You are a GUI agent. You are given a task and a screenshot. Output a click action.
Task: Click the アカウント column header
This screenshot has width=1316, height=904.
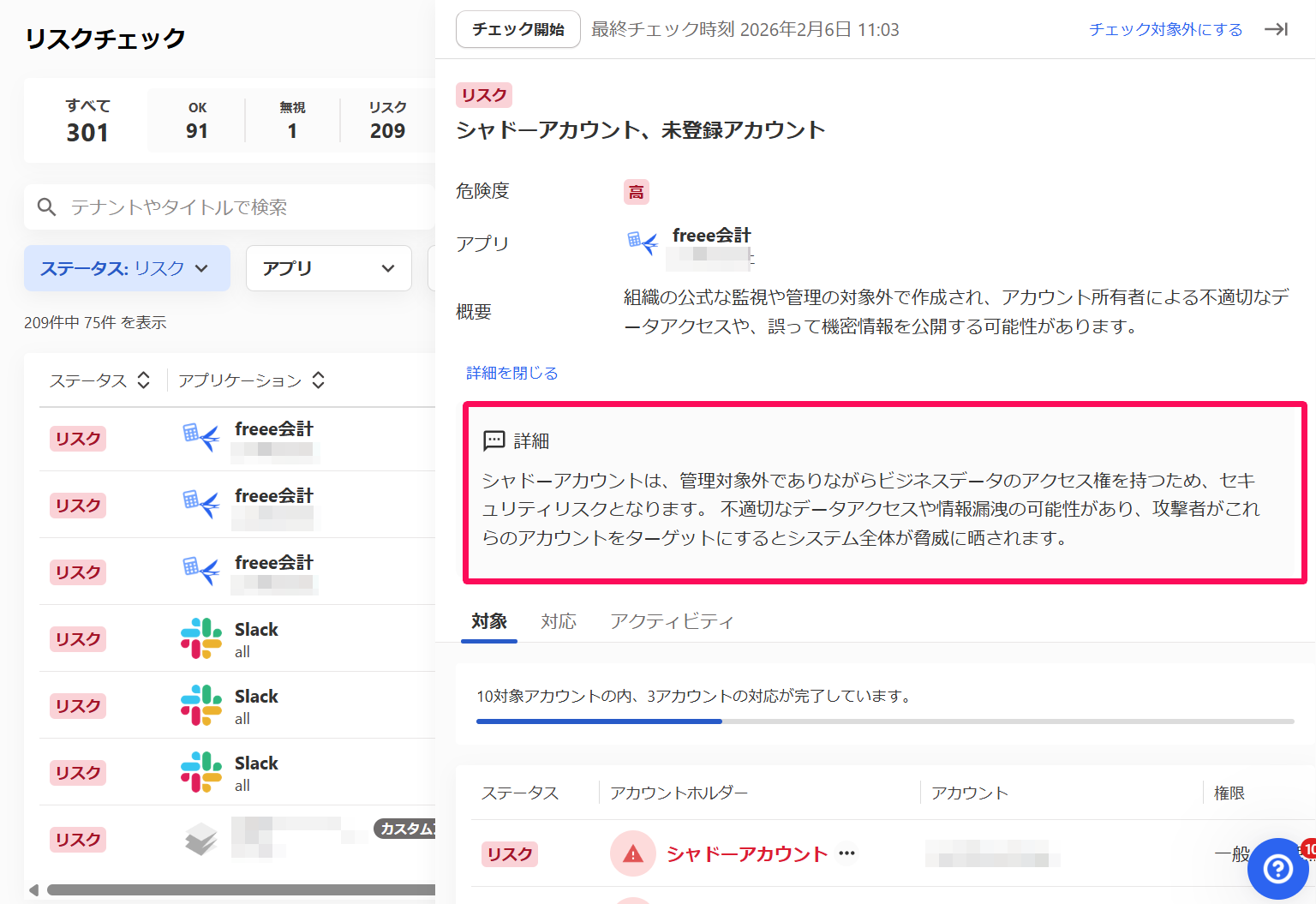(970, 793)
